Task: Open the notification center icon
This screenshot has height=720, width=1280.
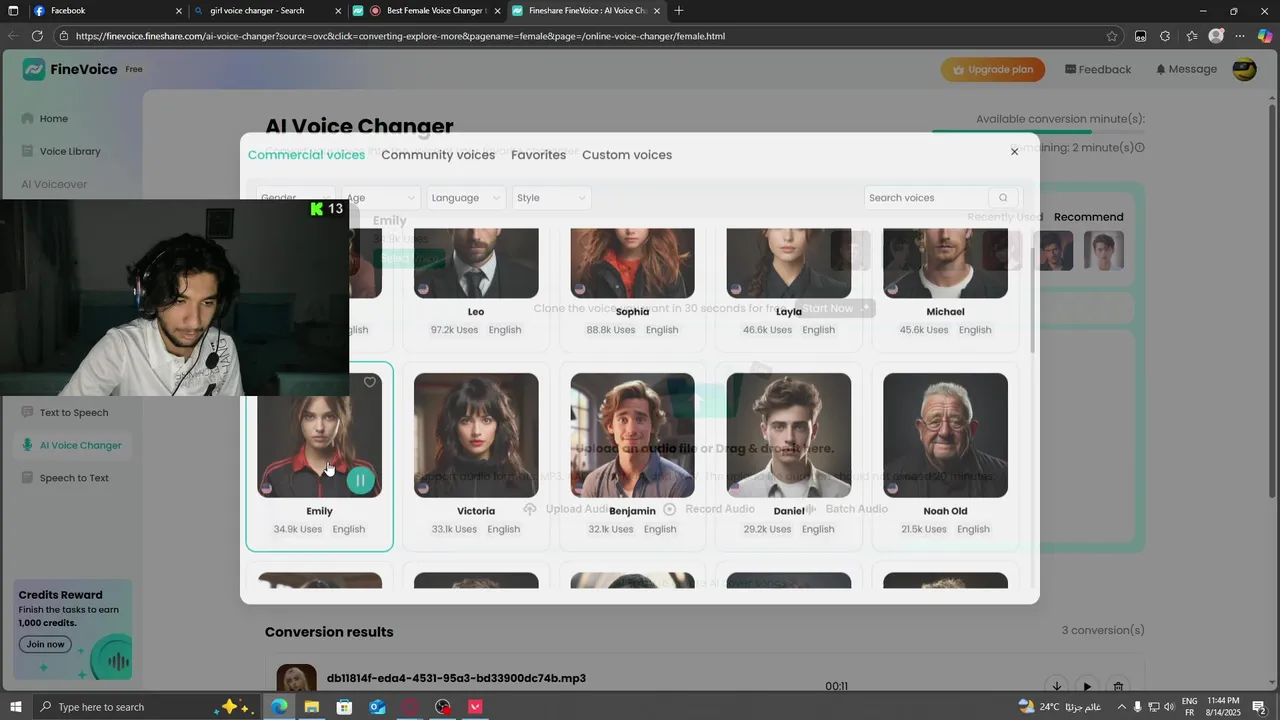Action: pyautogui.click(x=1259, y=707)
